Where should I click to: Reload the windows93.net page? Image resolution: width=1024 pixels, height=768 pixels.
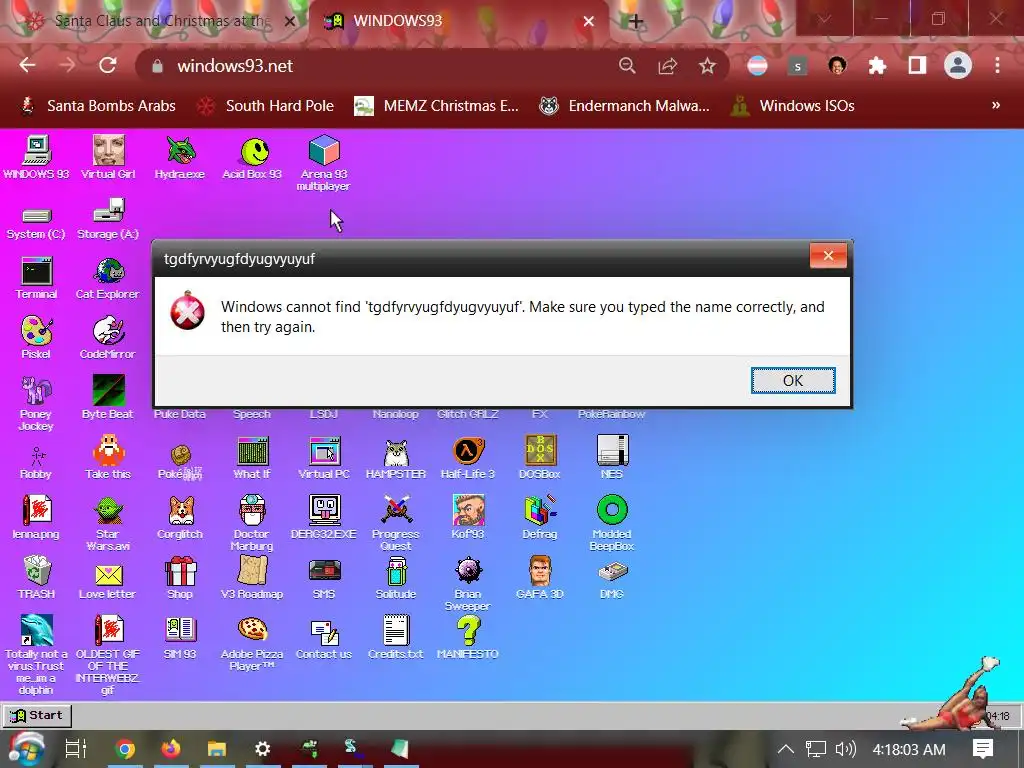click(x=108, y=65)
